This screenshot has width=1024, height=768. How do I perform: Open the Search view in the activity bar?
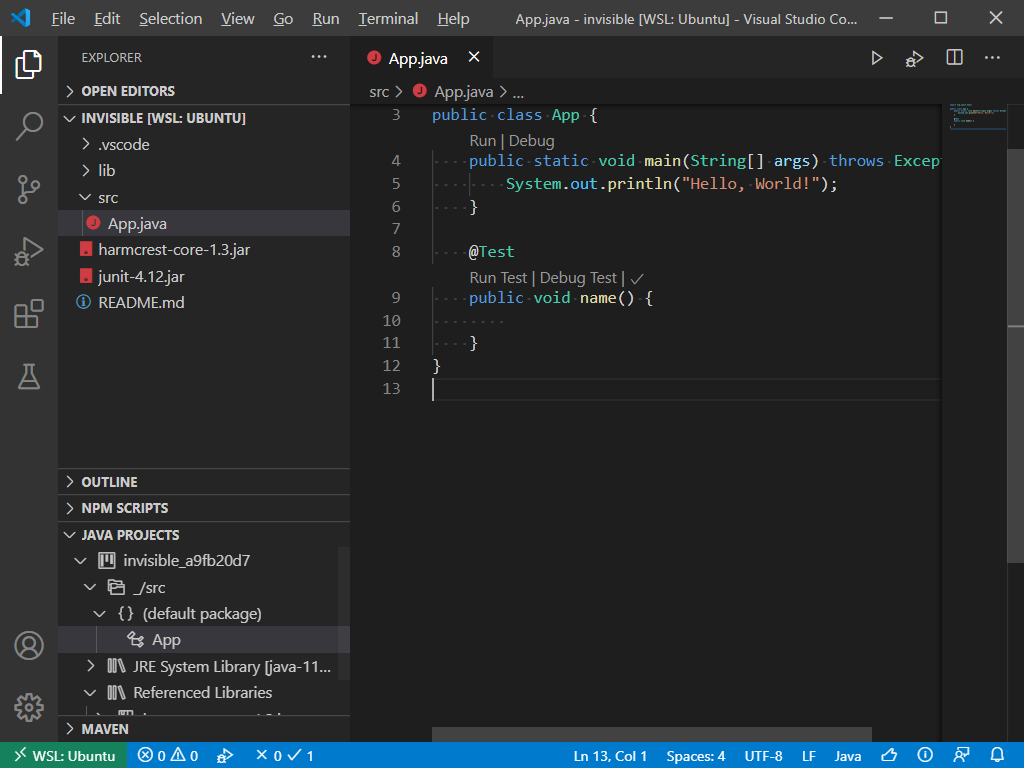(29, 126)
